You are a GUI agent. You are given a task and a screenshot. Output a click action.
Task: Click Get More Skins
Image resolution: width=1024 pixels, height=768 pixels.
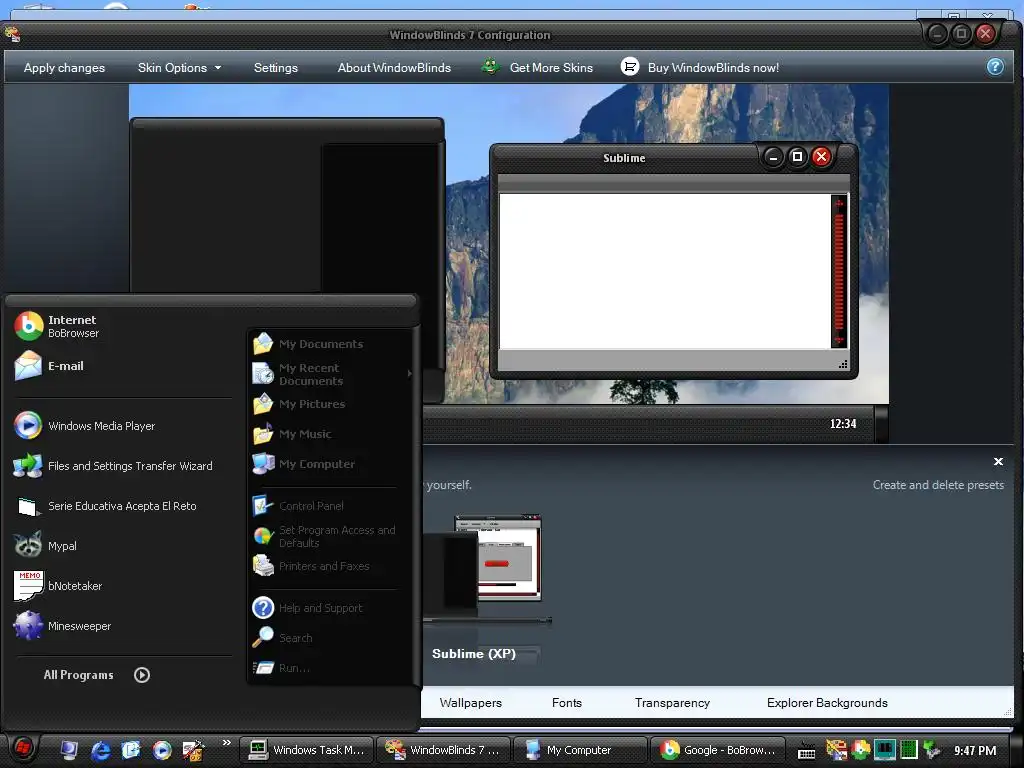tap(537, 67)
